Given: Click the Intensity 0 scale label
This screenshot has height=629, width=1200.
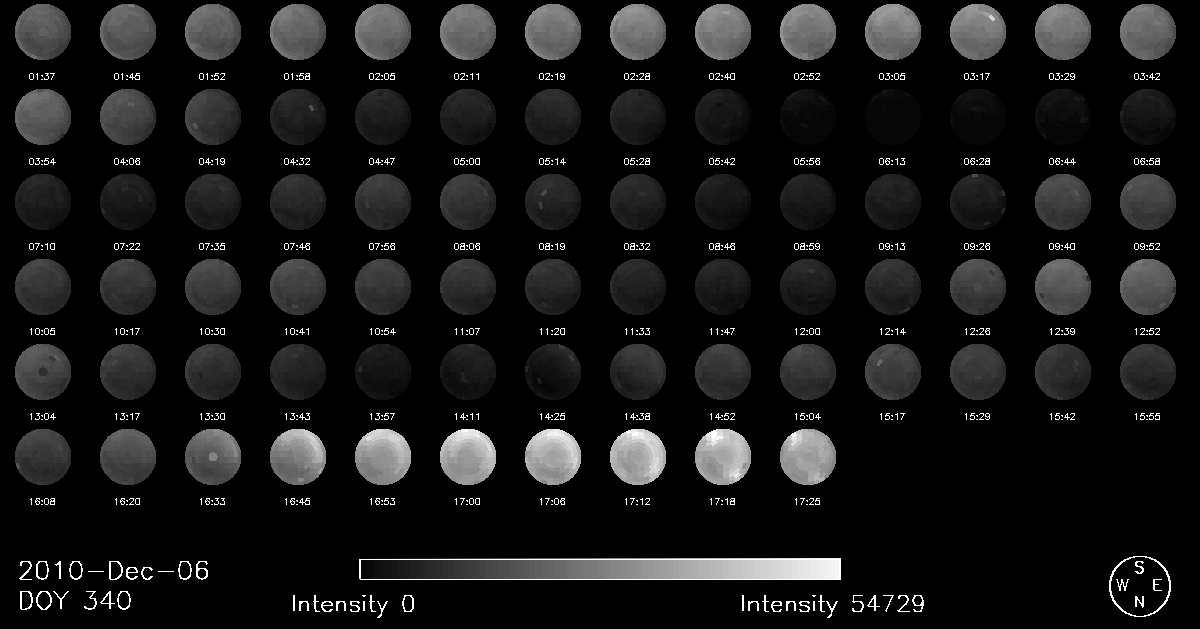Looking at the screenshot, I should (x=353, y=604).
